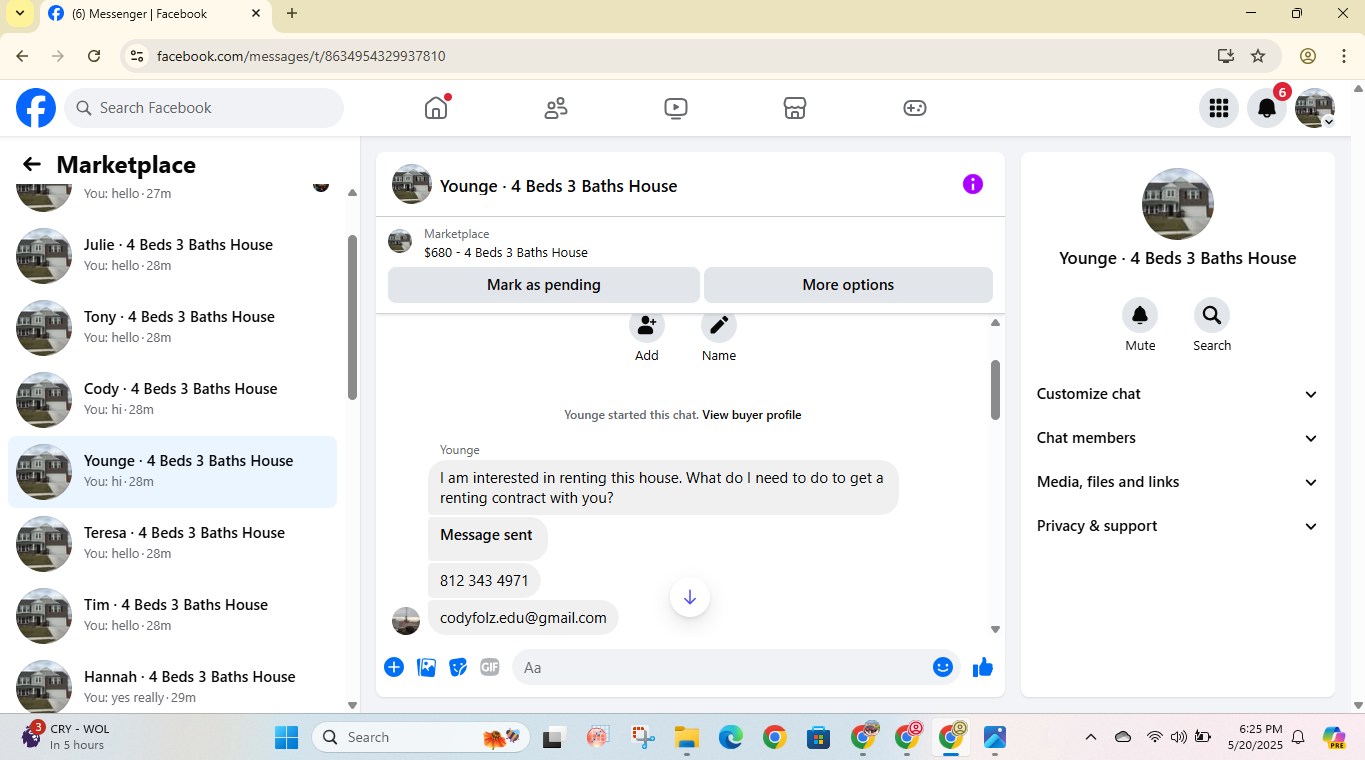Image resolution: width=1365 pixels, height=760 pixels.
Task: Choose a sticker icon in composer
Action: click(x=458, y=667)
